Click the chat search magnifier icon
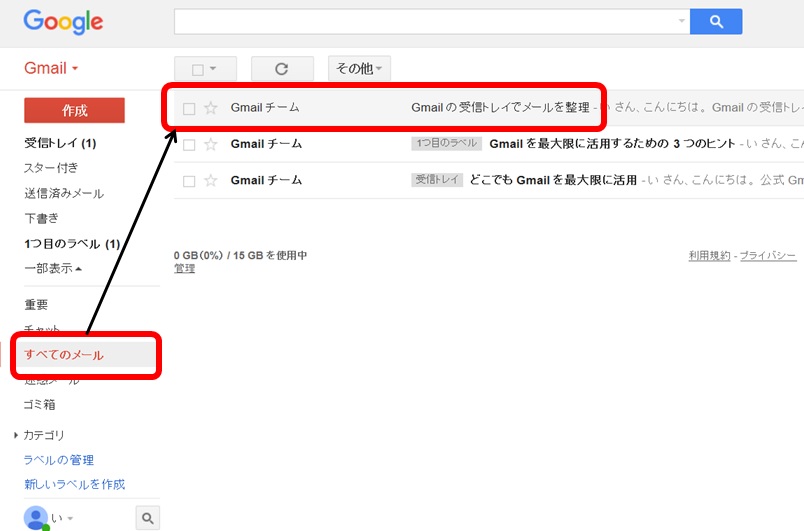The height and width of the screenshot is (531, 804). tap(148, 518)
